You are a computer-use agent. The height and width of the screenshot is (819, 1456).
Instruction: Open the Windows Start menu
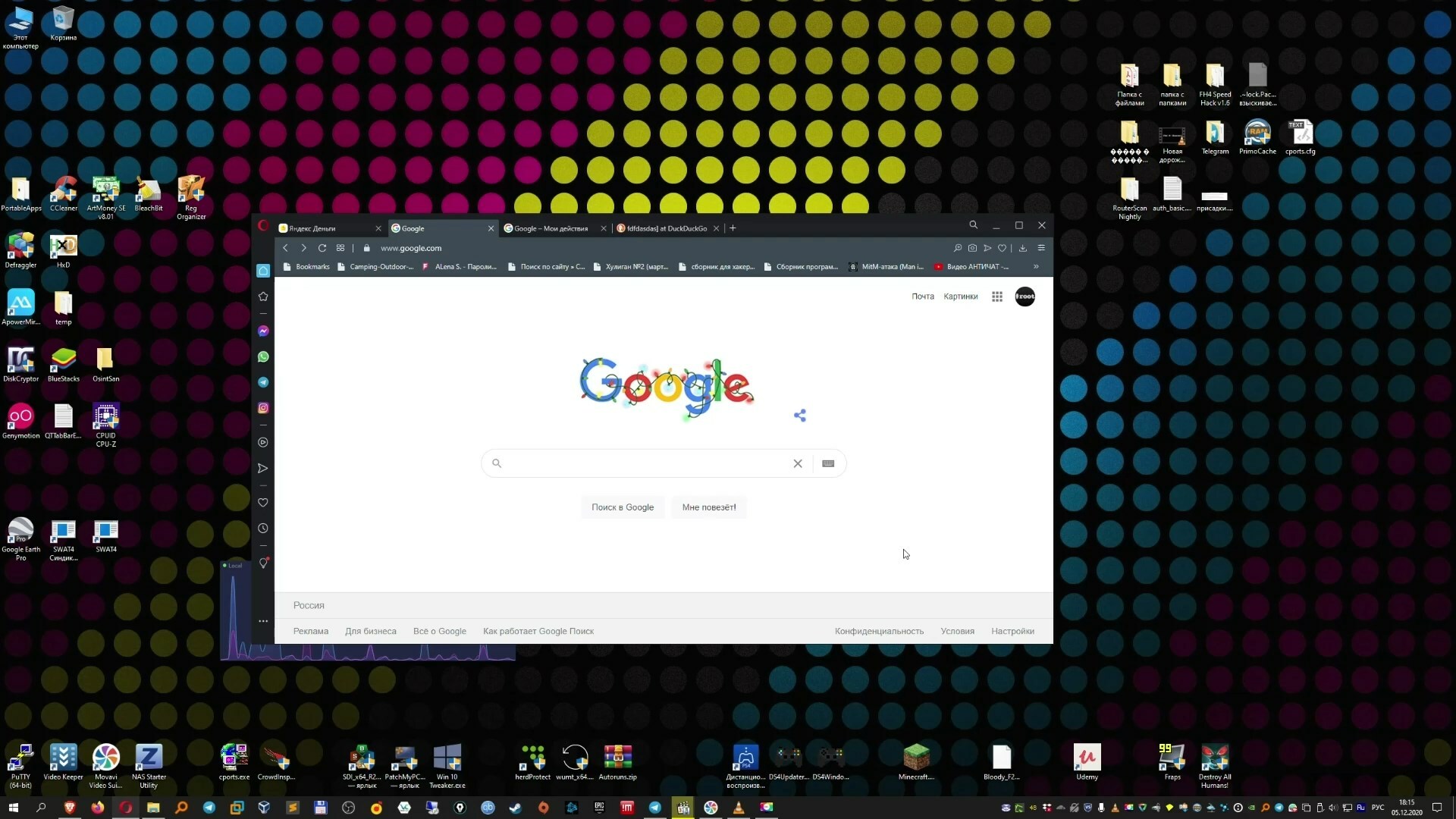[13, 808]
